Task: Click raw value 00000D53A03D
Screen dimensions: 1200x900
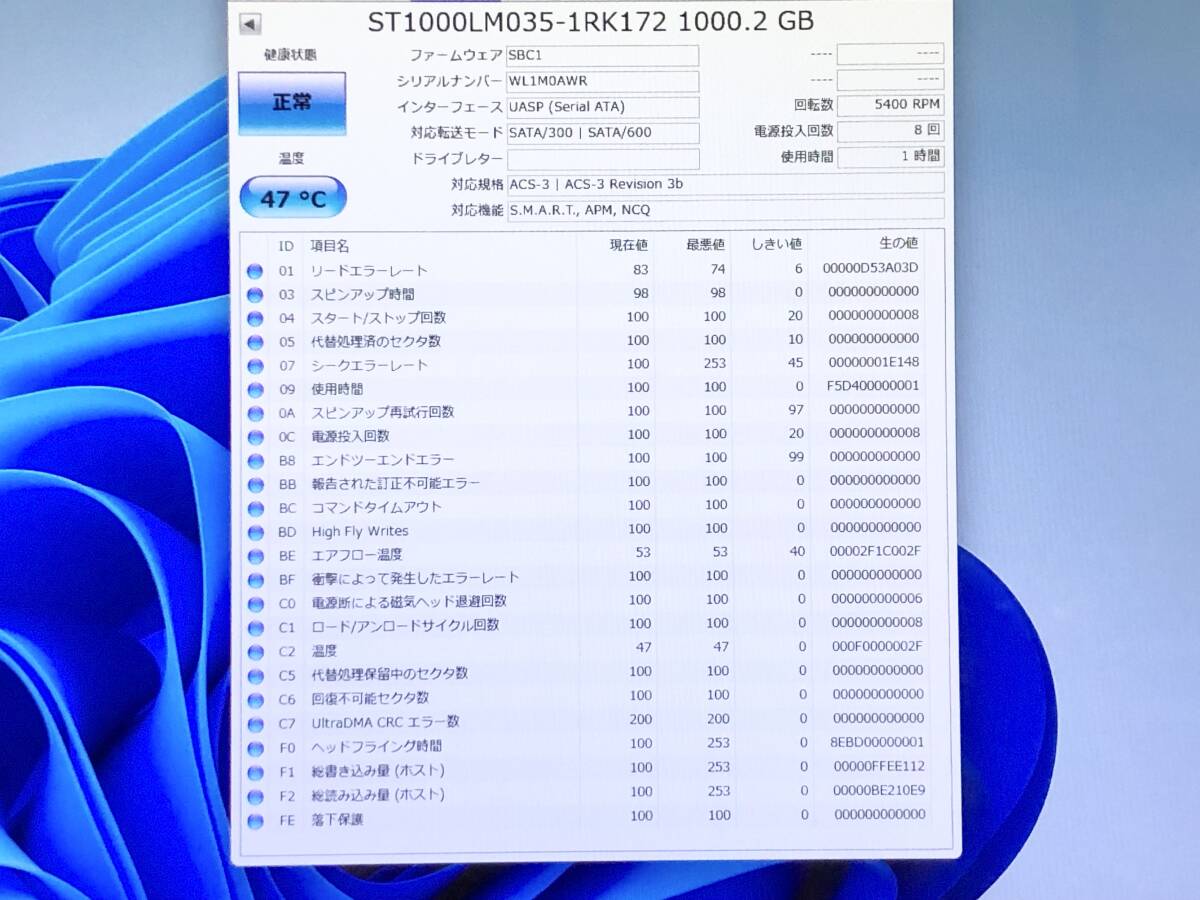Action: [x=870, y=268]
